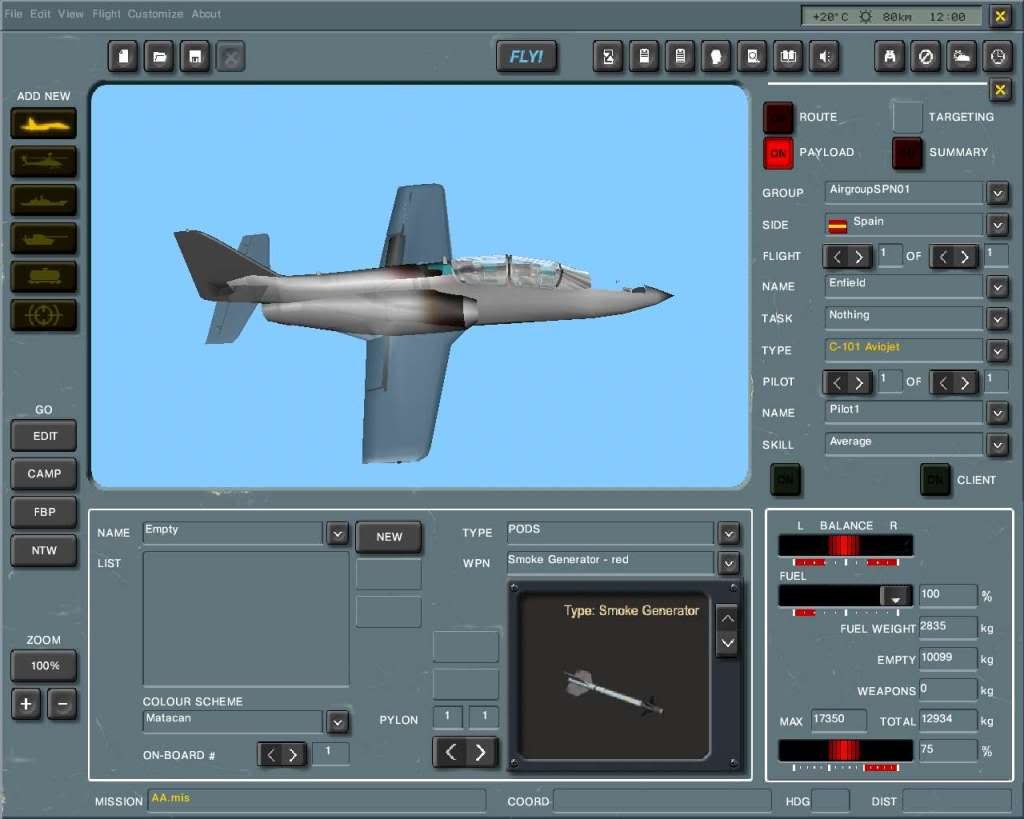The image size is (1024, 819).
Task: Toggle the ROUTE display switch
Action: [x=779, y=116]
